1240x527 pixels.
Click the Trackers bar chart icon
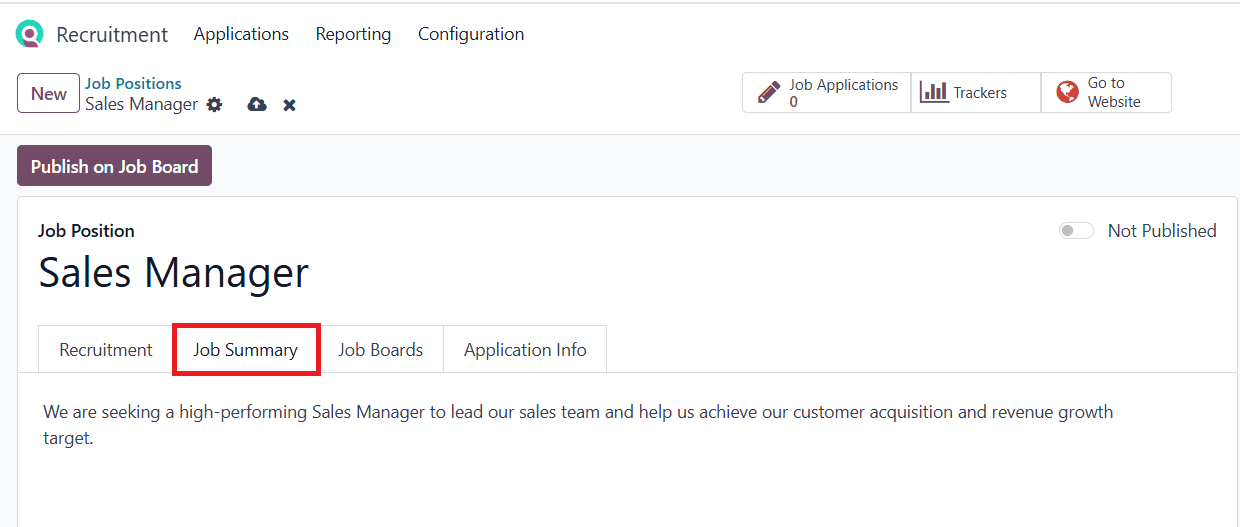coord(934,92)
